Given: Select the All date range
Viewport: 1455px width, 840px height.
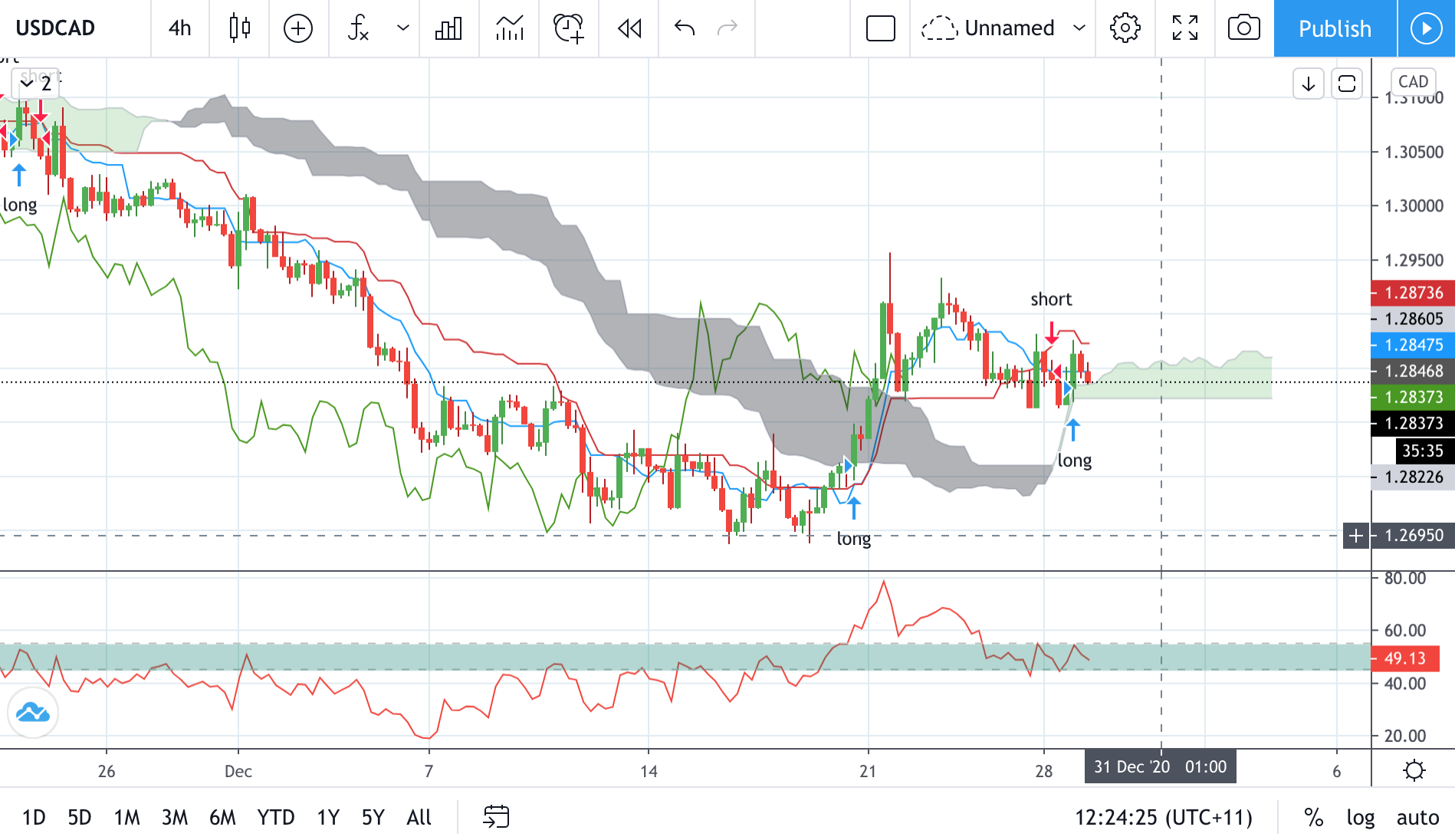Looking at the screenshot, I should (x=419, y=818).
